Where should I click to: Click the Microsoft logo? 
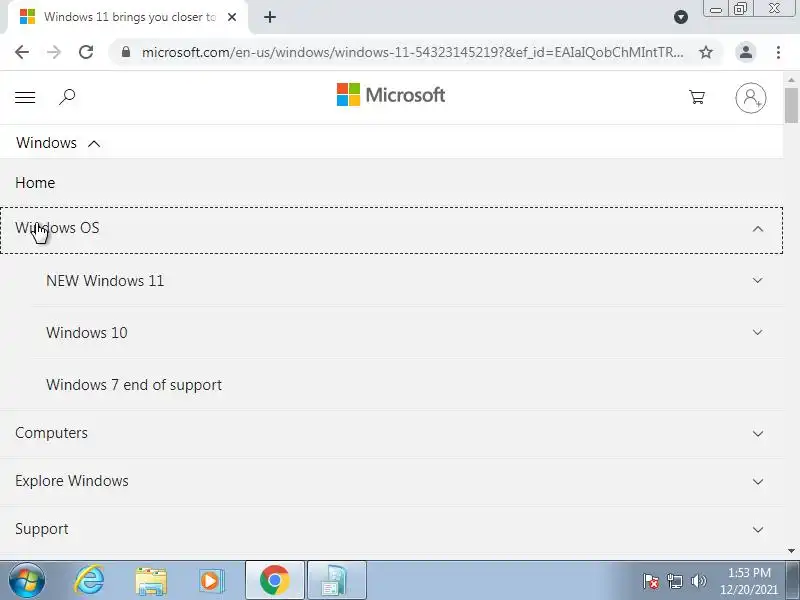click(391, 95)
